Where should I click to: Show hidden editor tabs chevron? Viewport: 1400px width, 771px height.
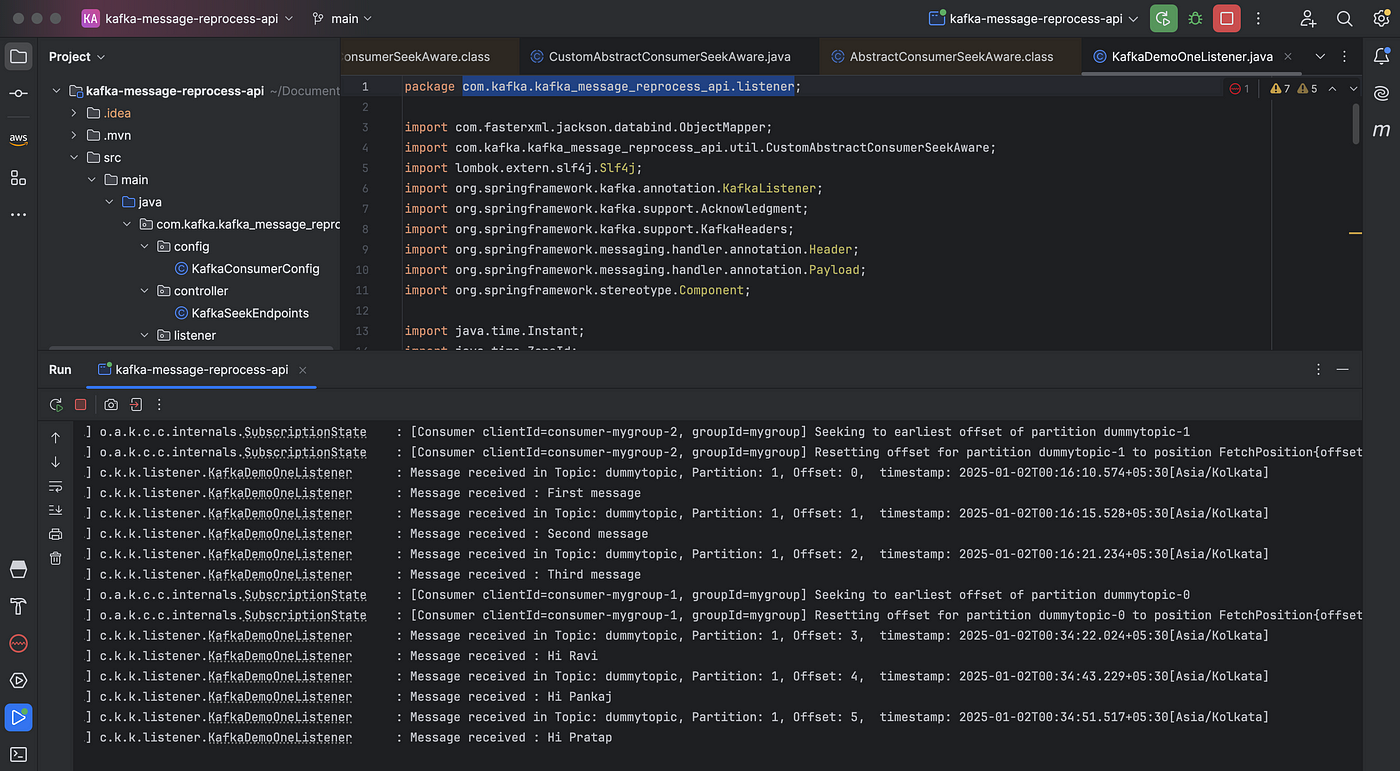click(1320, 57)
